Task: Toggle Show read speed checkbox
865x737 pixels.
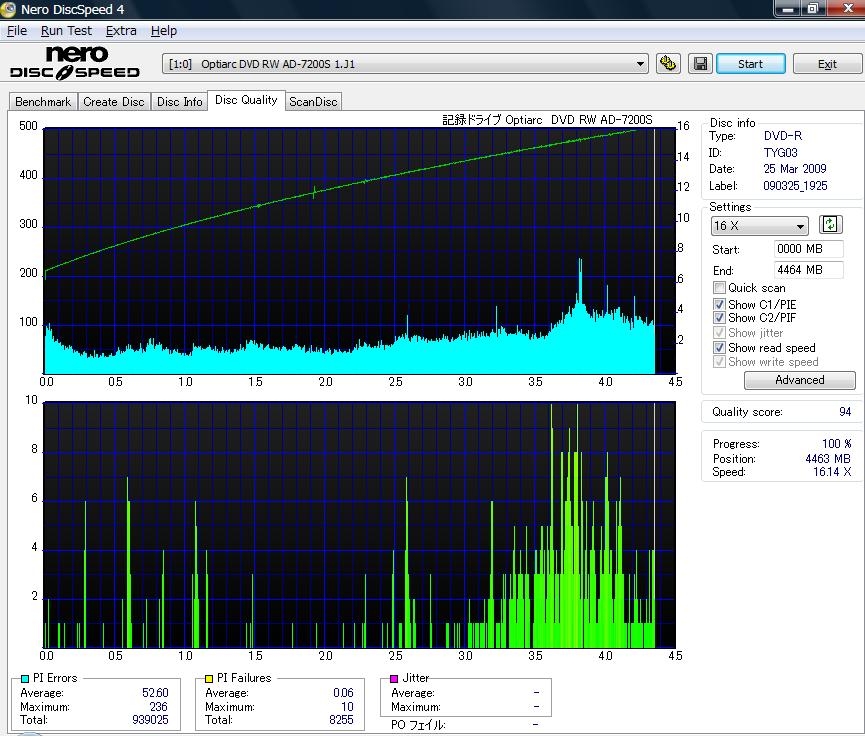Action: (719, 348)
